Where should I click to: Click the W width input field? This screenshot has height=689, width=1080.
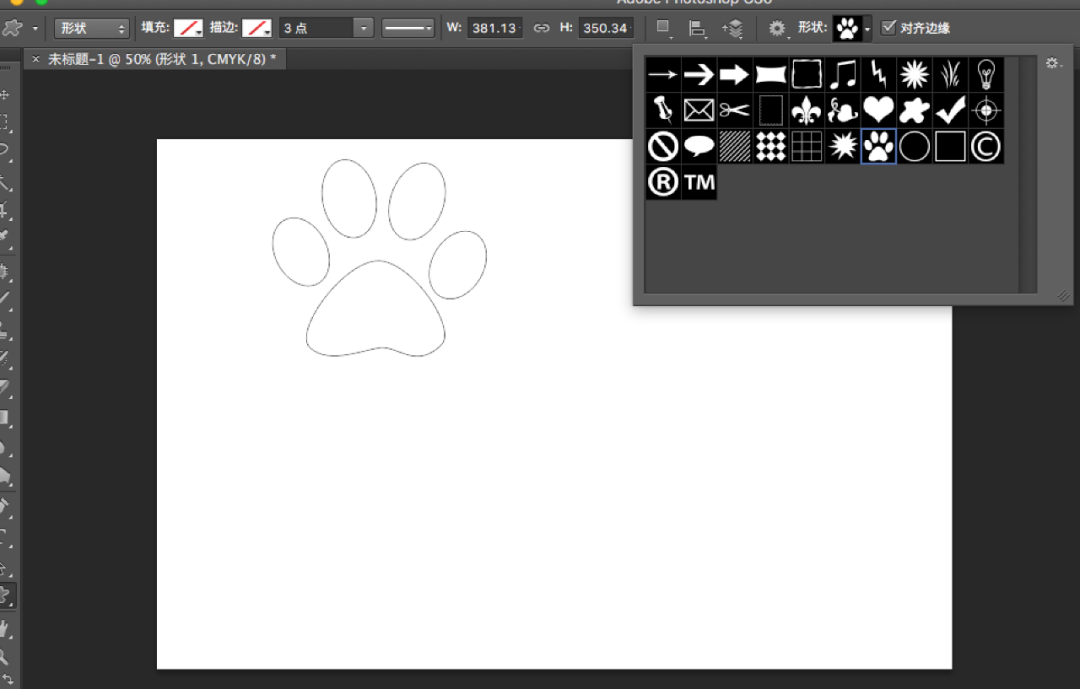pos(495,28)
